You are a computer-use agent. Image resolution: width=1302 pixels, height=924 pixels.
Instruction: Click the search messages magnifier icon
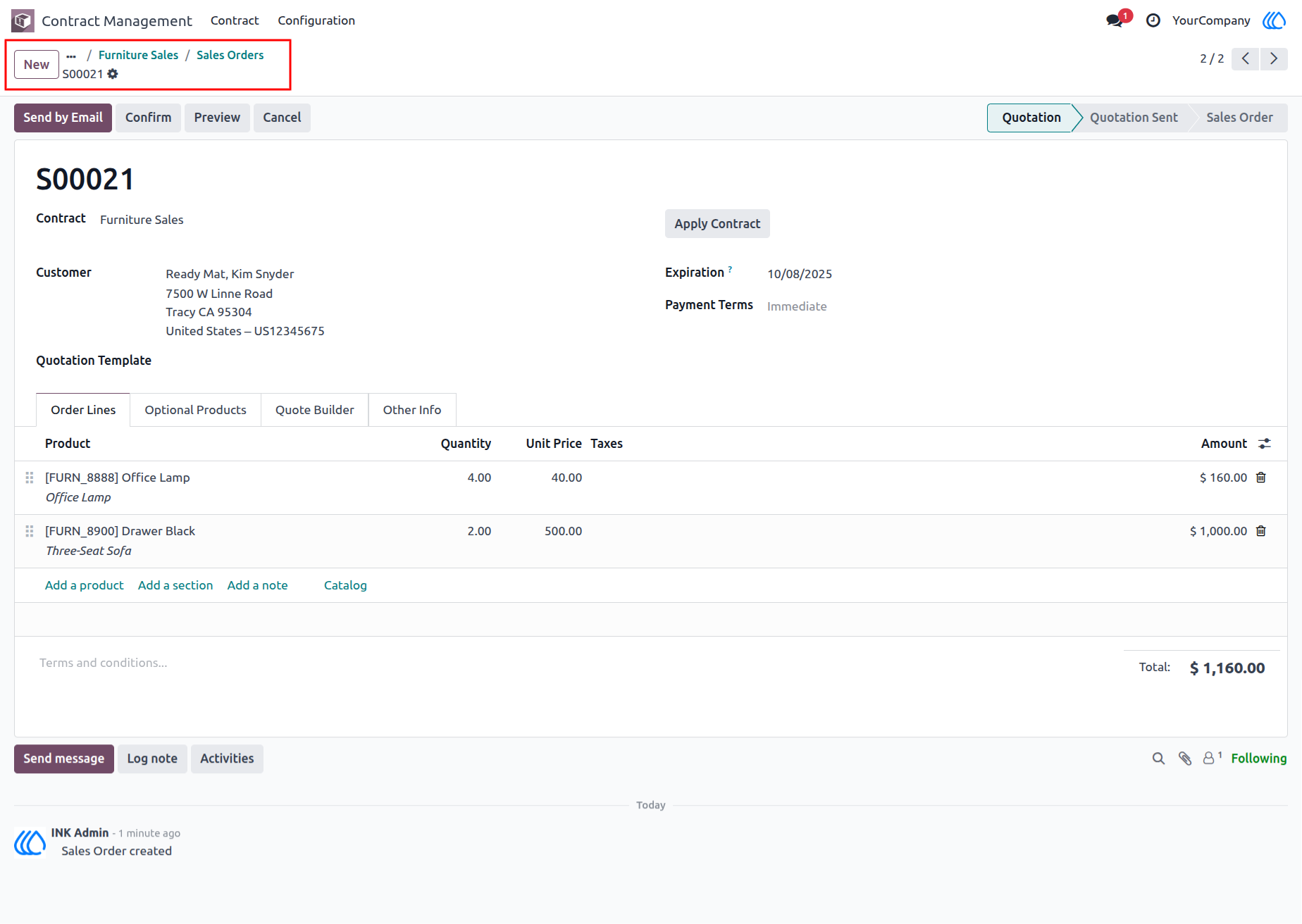pyautogui.click(x=1158, y=758)
